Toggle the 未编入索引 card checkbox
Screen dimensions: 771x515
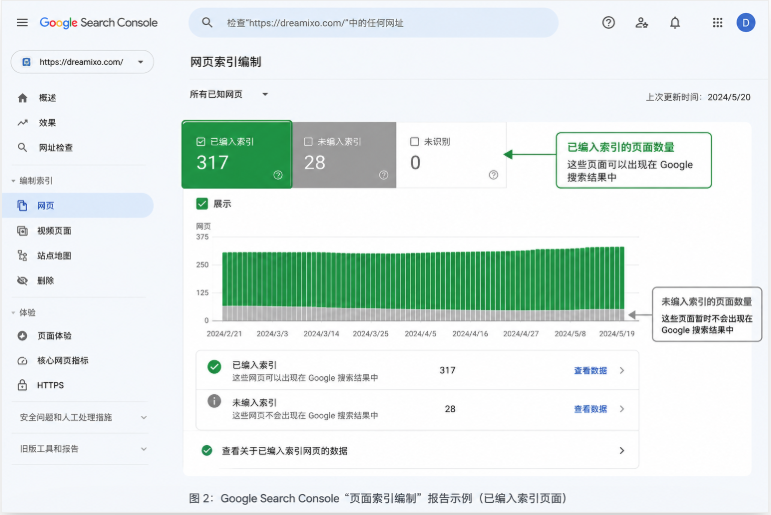coord(308,142)
